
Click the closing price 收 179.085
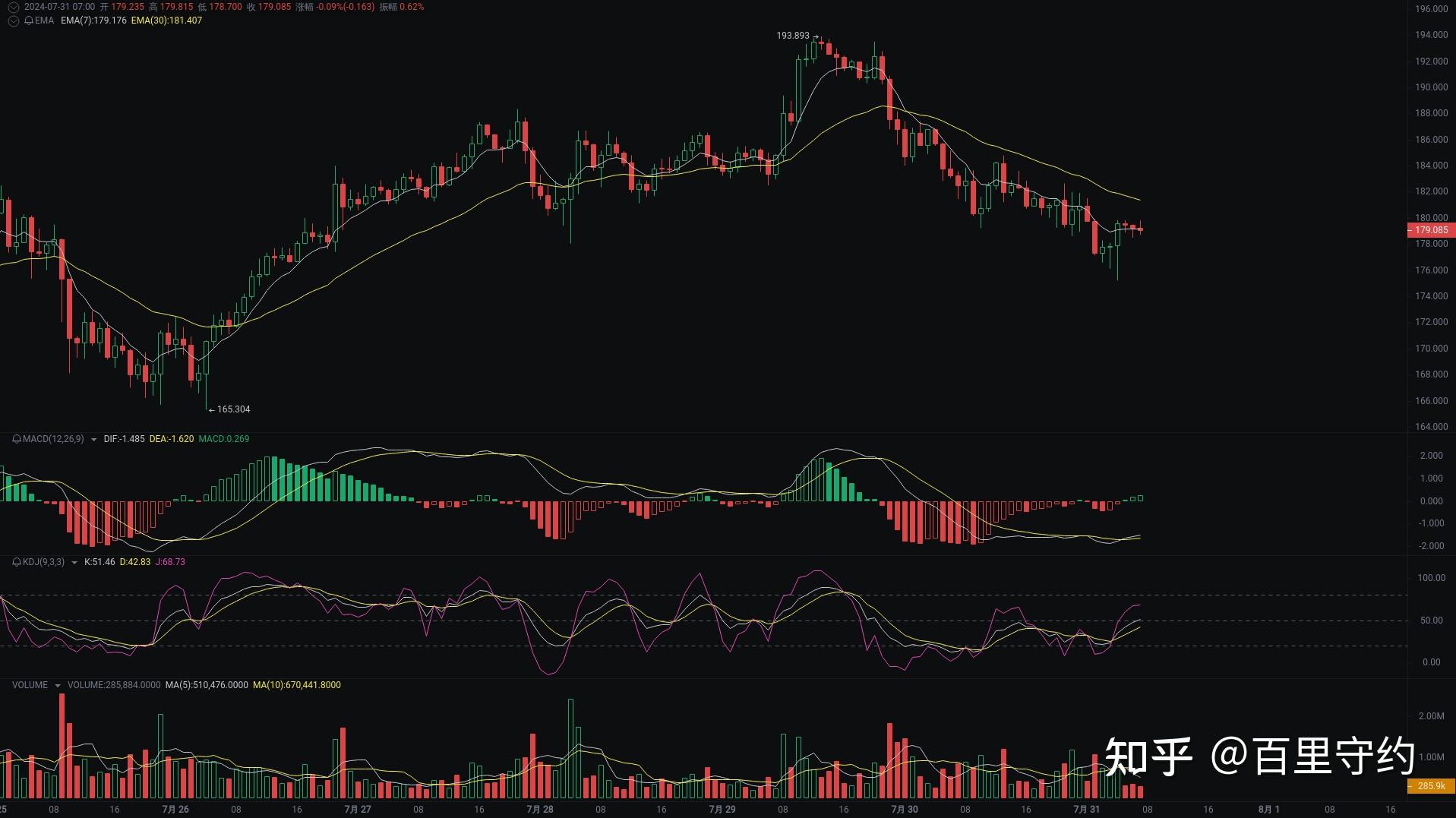(269, 7)
